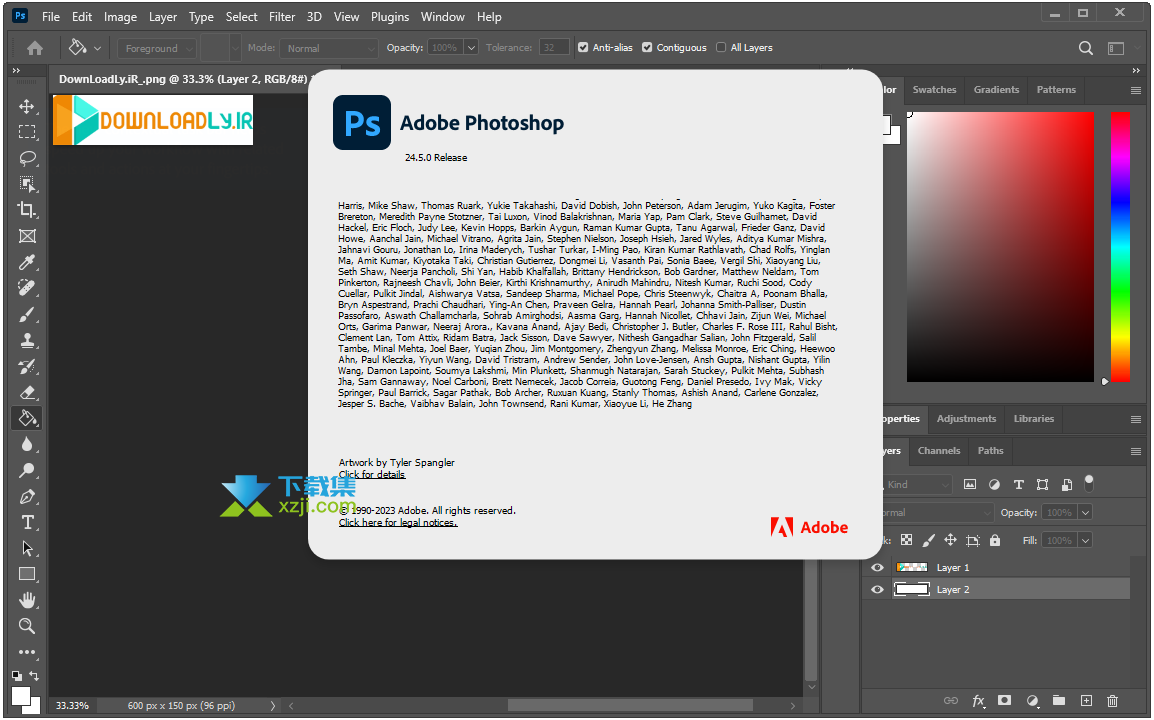This screenshot has width=1154, height=720.
Task: Select the Lasso tool
Action: point(27,158)
